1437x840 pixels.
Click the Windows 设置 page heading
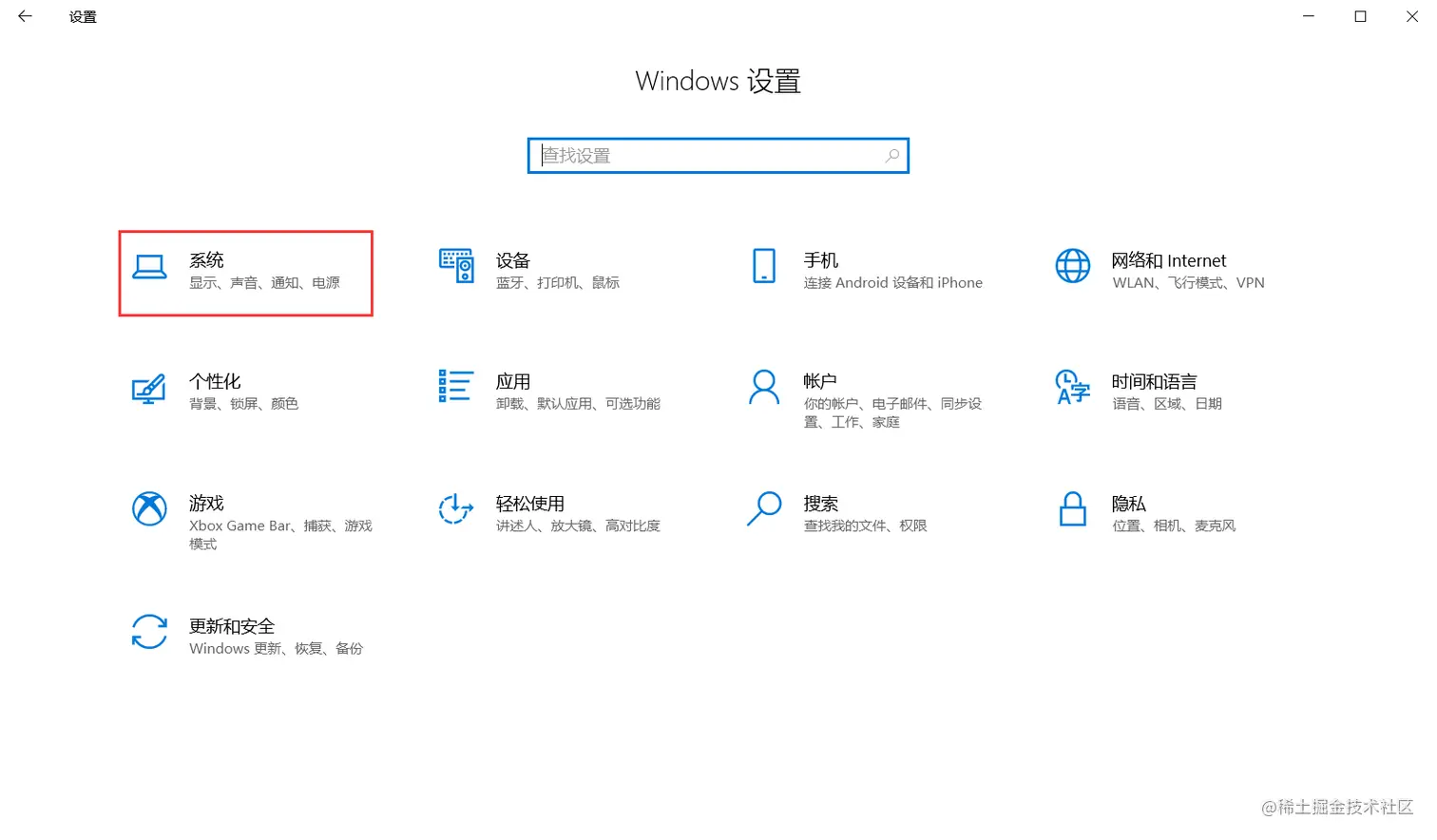click(718, 82)
